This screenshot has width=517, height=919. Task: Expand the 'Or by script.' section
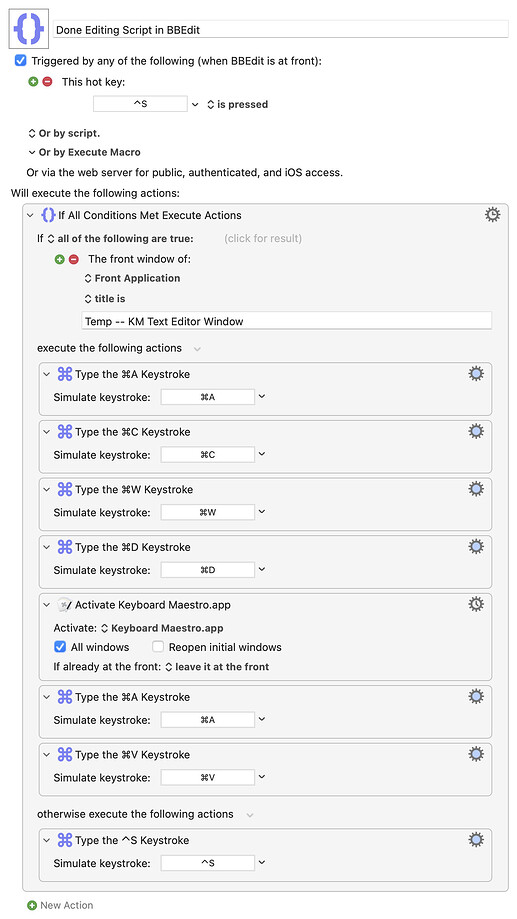[64, 133]
